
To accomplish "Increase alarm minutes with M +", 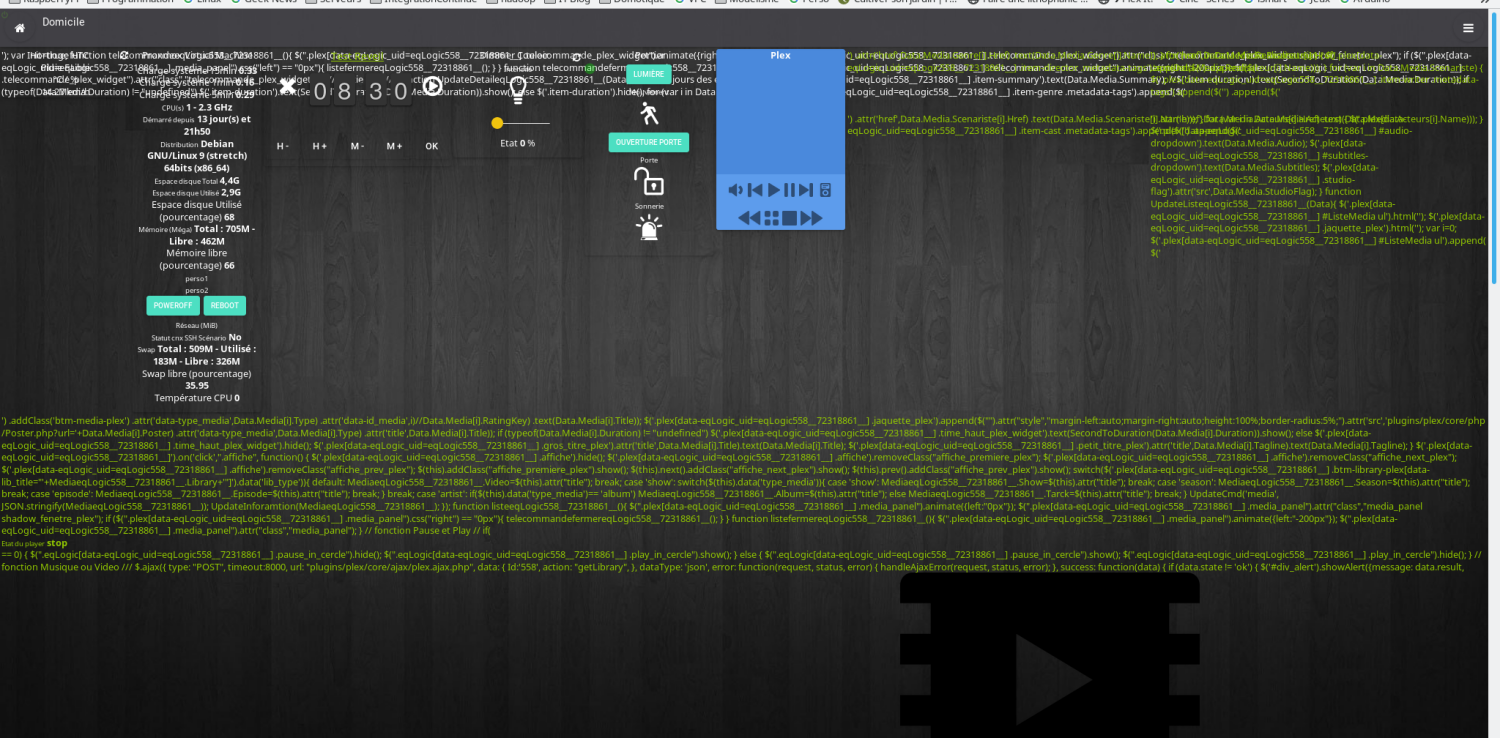I will point(394,146).
